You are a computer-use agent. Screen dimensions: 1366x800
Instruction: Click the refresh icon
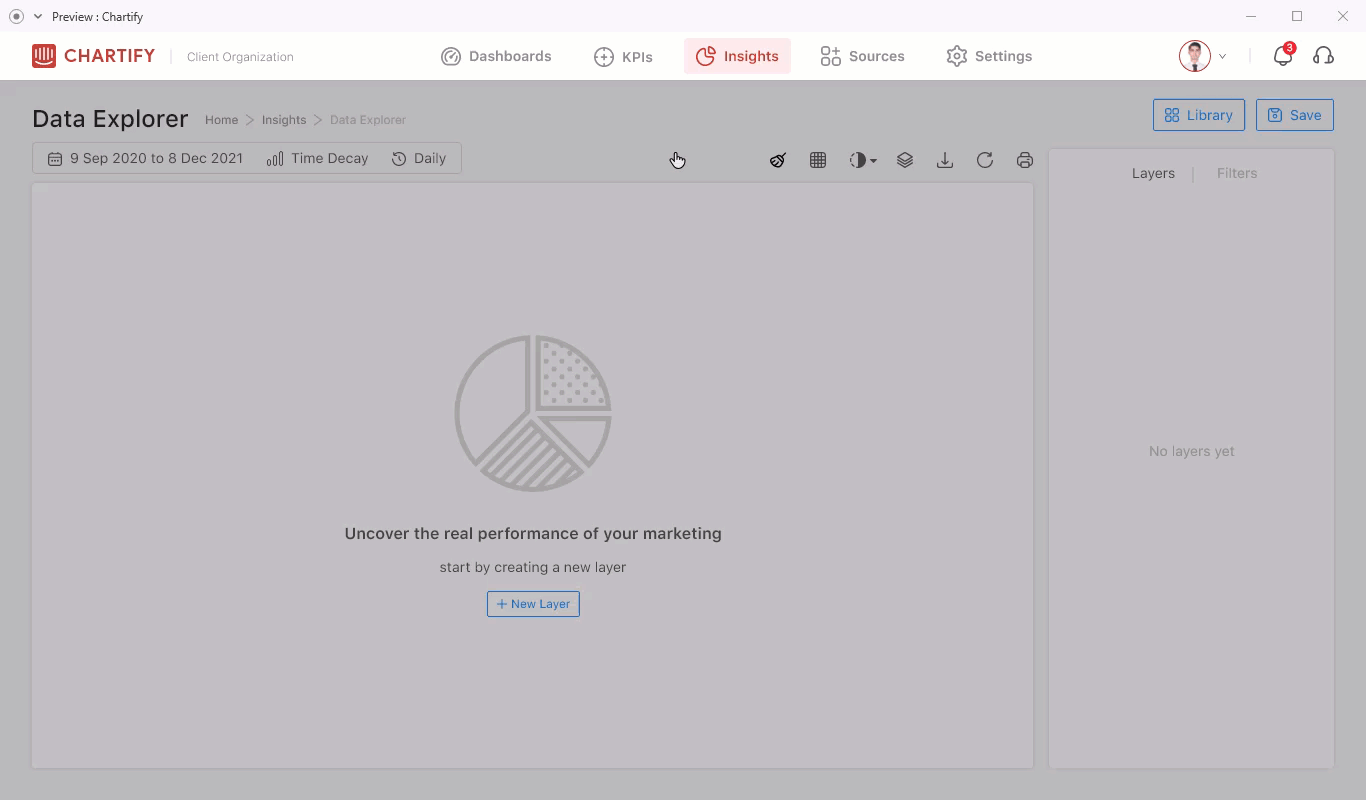985,160
